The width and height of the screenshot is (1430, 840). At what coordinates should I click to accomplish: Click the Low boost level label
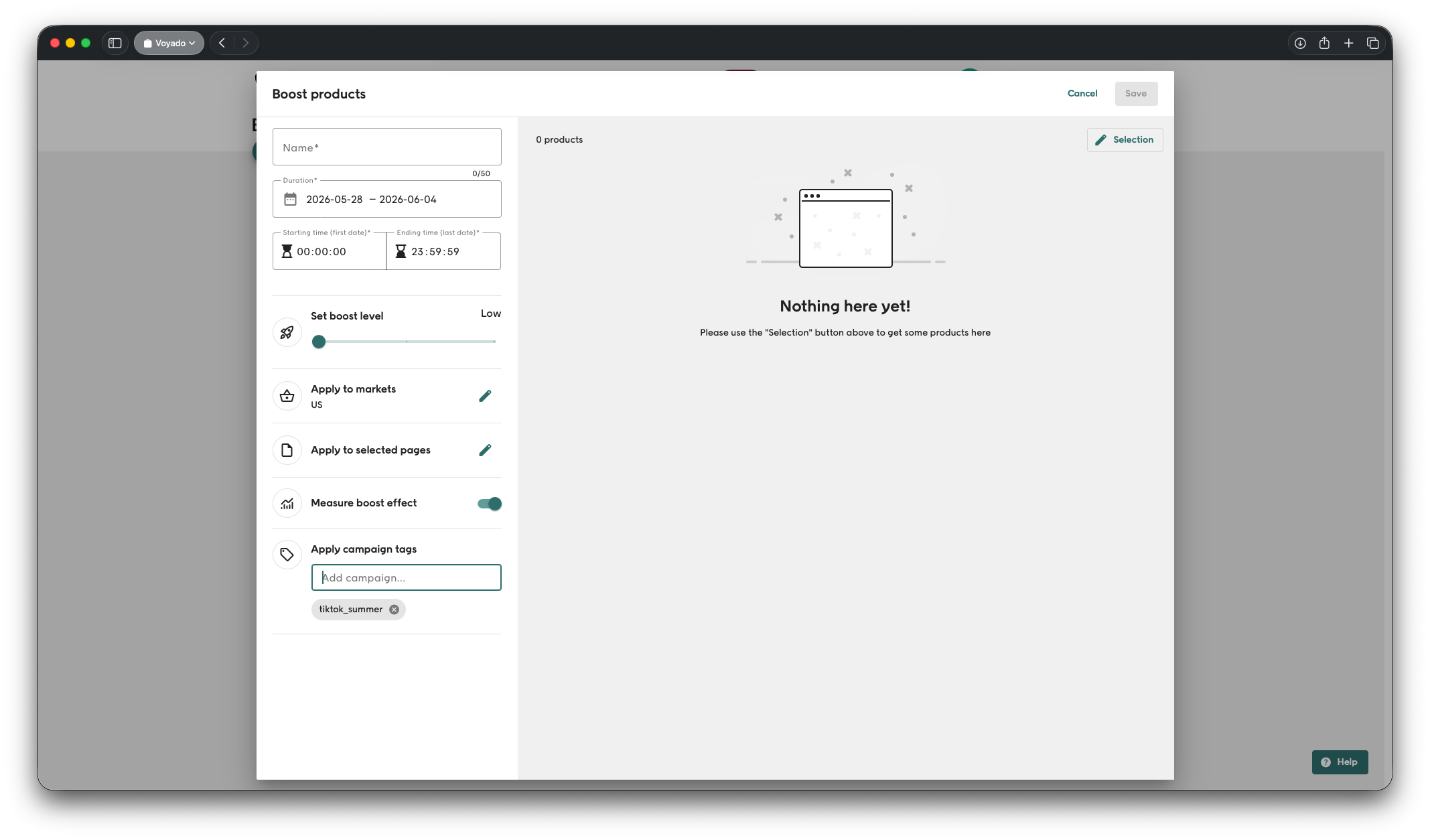pos(490,313)
